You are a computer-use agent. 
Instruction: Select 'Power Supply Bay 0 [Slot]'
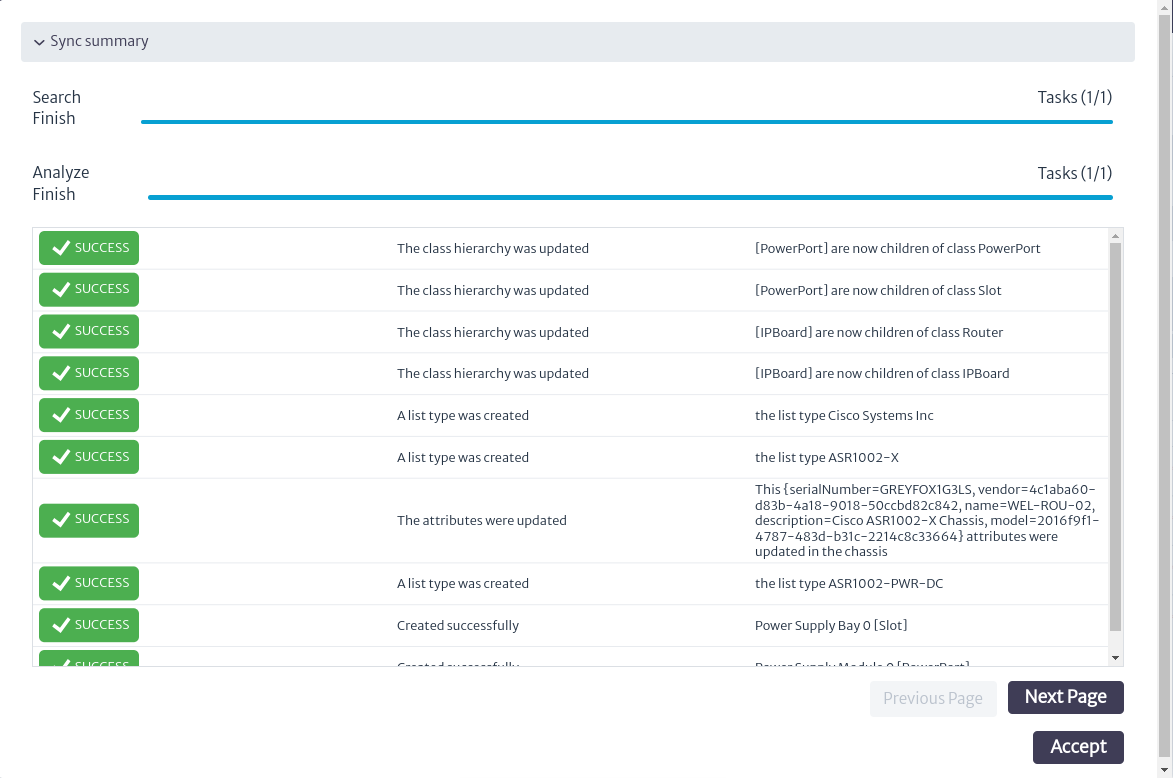click(830, 625)
